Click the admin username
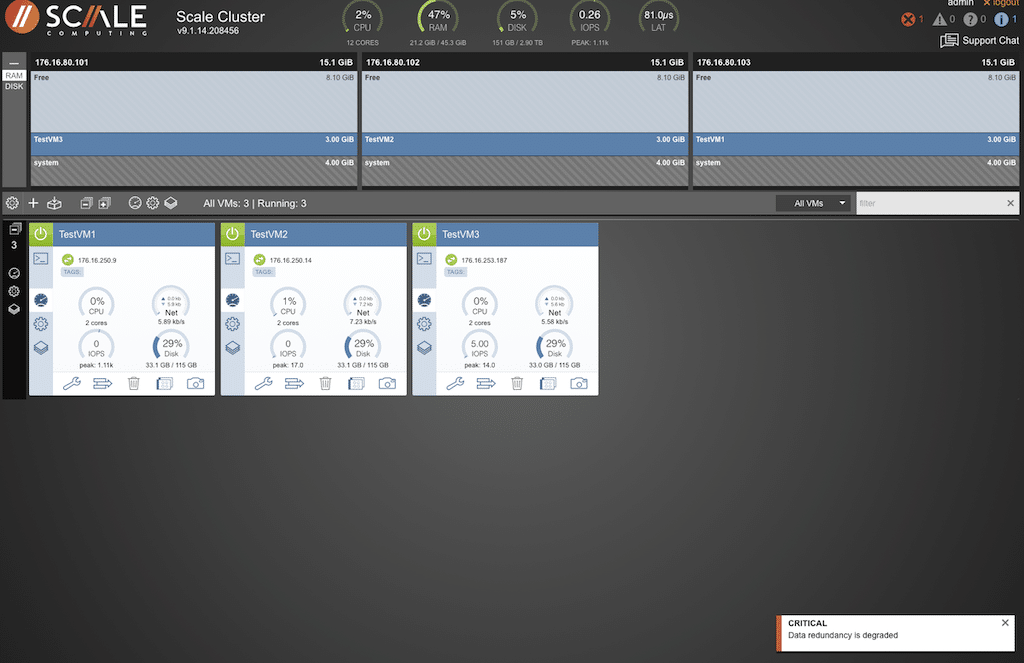The image size is (1024, 663). 960,3
